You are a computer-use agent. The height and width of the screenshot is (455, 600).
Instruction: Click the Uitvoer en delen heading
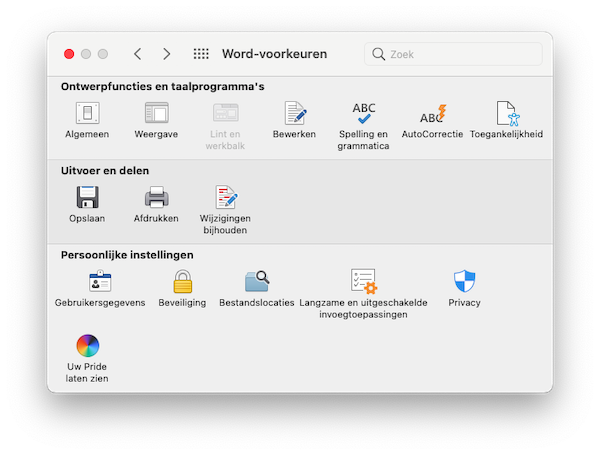[x=105, y=171]
